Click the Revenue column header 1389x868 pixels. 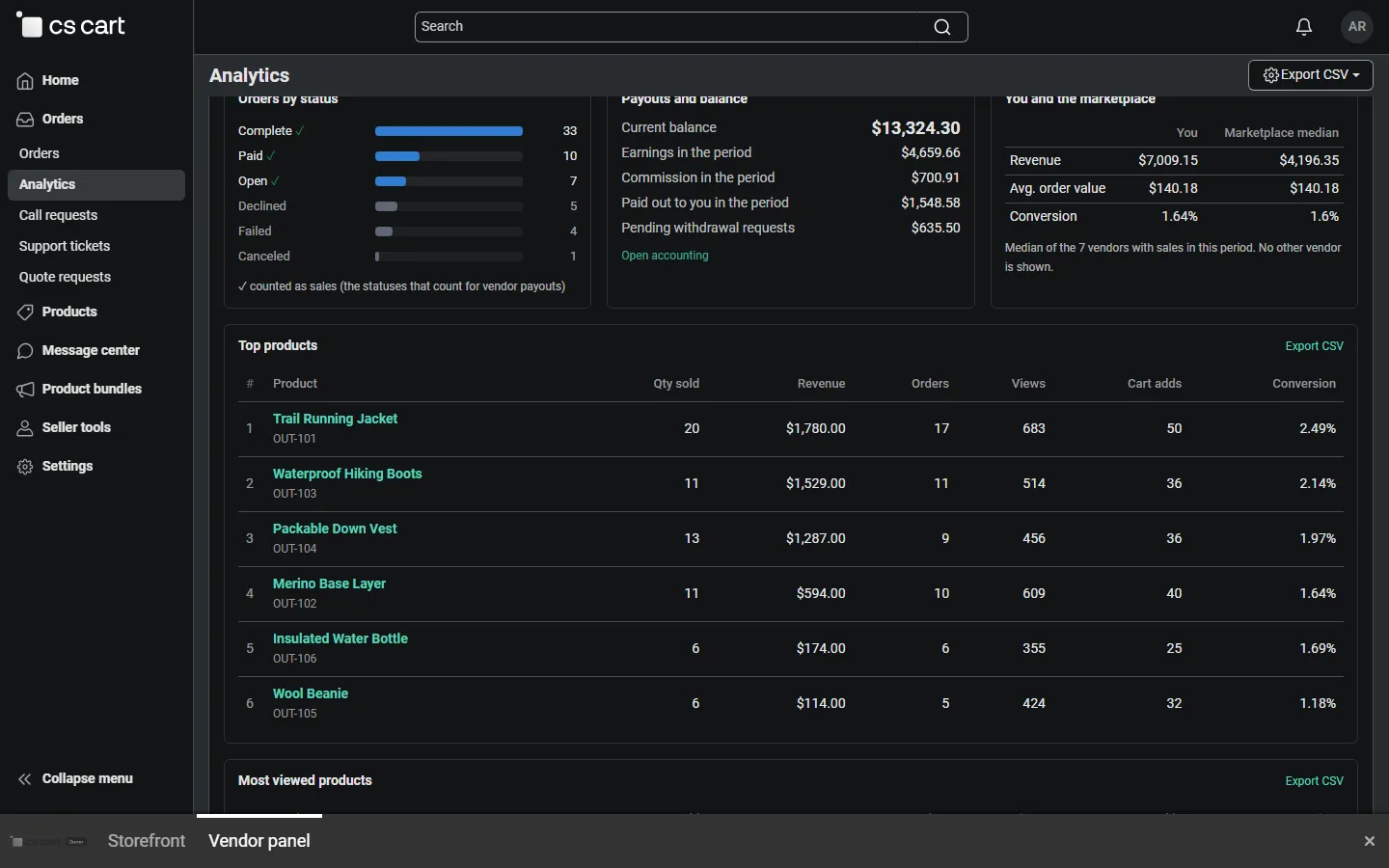pos(821,384)
